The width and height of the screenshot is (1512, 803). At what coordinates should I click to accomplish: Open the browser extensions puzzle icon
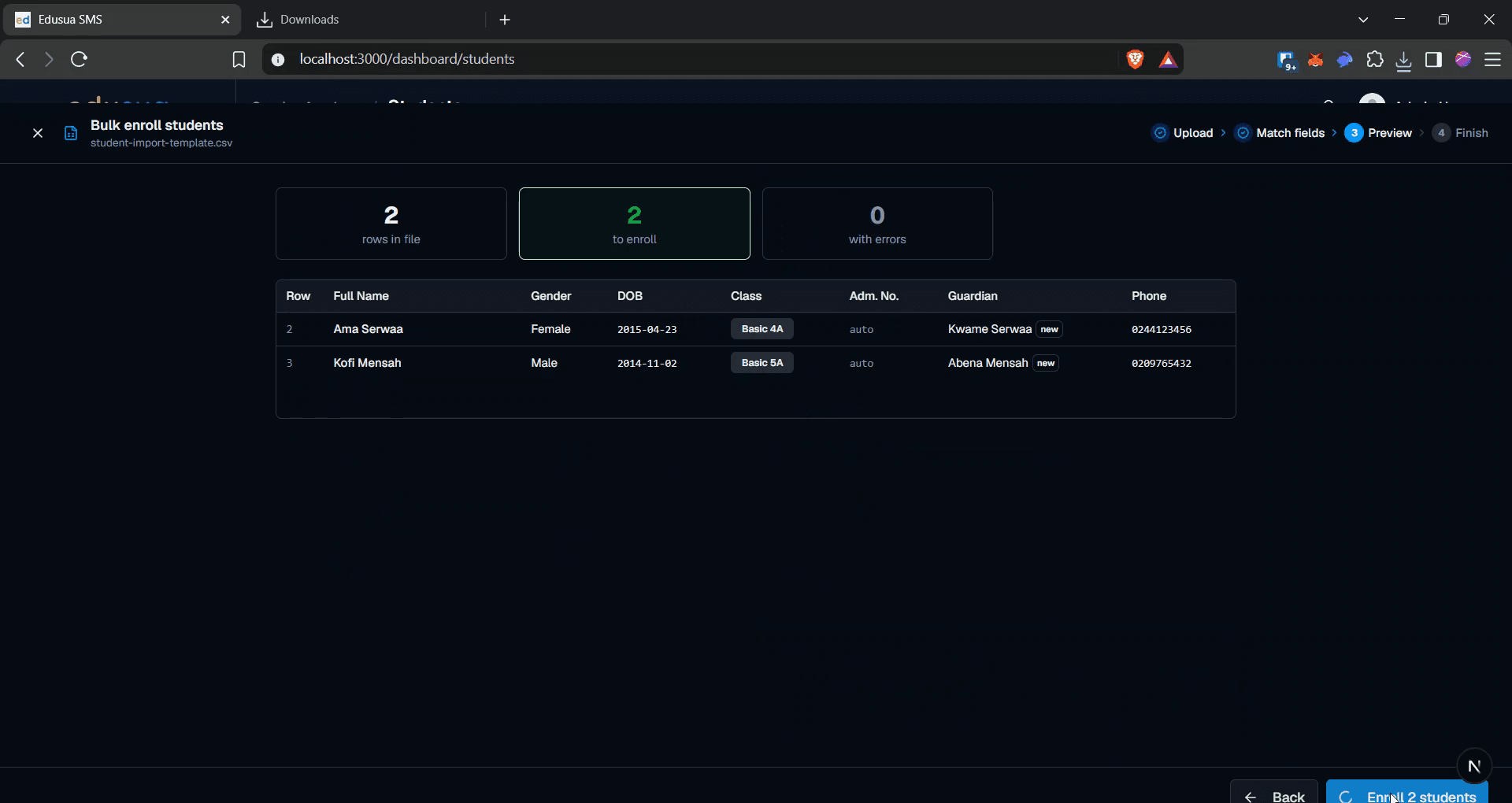coord(1374,60)
